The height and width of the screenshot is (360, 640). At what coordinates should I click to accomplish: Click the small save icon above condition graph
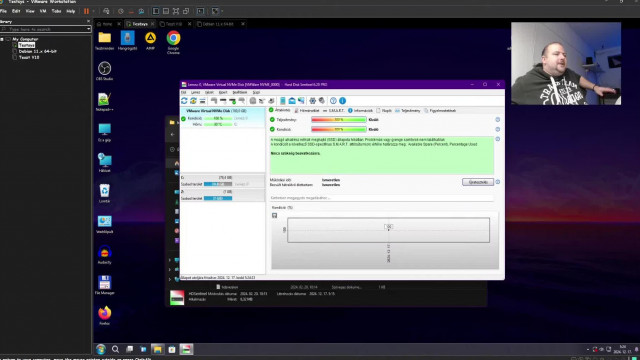click(x=274, y=215)
